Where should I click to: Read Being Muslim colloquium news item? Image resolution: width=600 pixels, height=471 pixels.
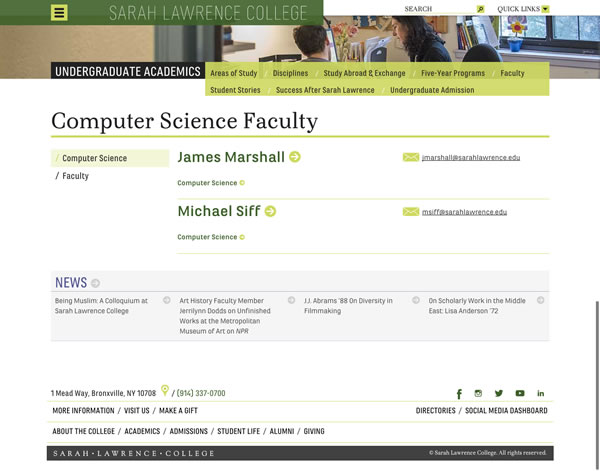coord(101,306)
